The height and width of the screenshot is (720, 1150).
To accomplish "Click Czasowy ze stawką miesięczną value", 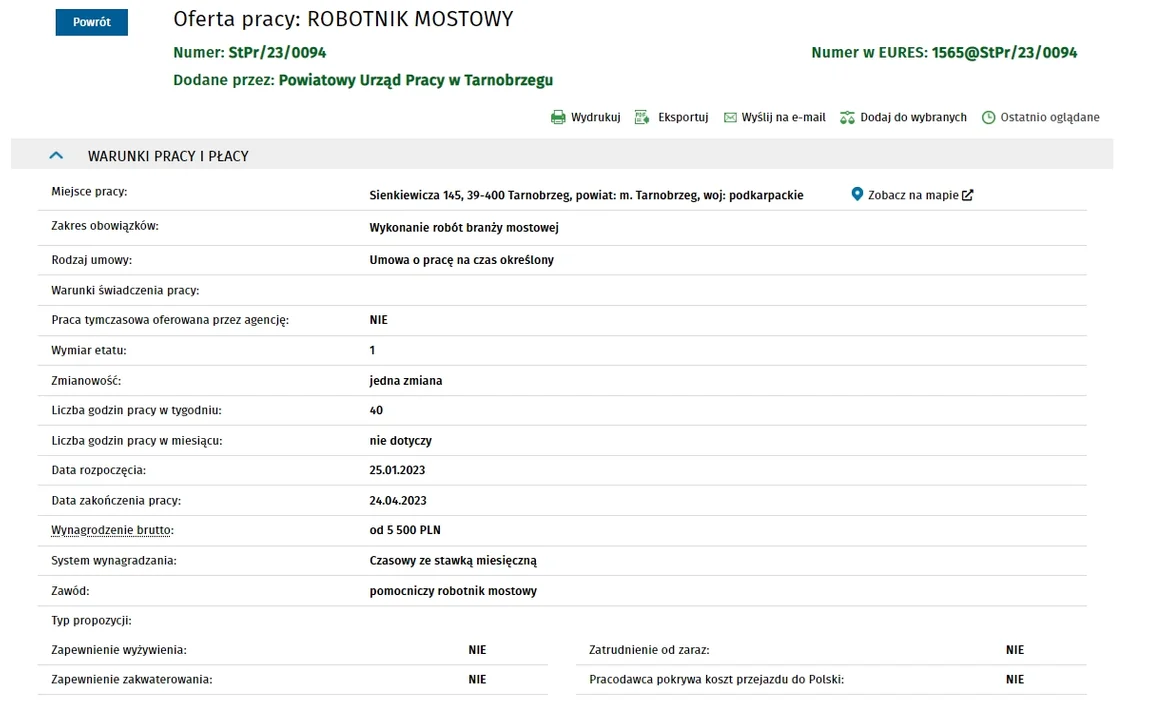I will coord(453,561).
